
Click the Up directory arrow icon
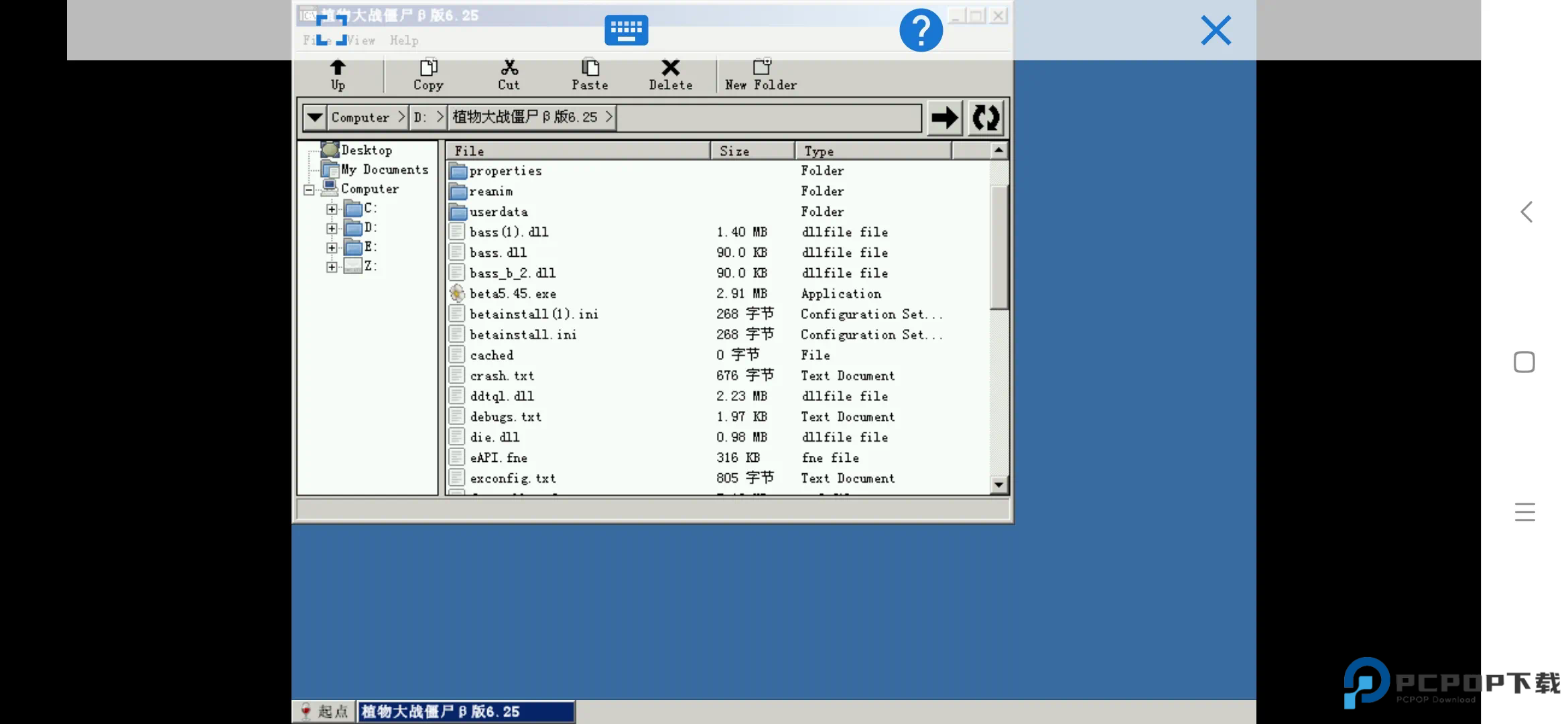point(338,68)
